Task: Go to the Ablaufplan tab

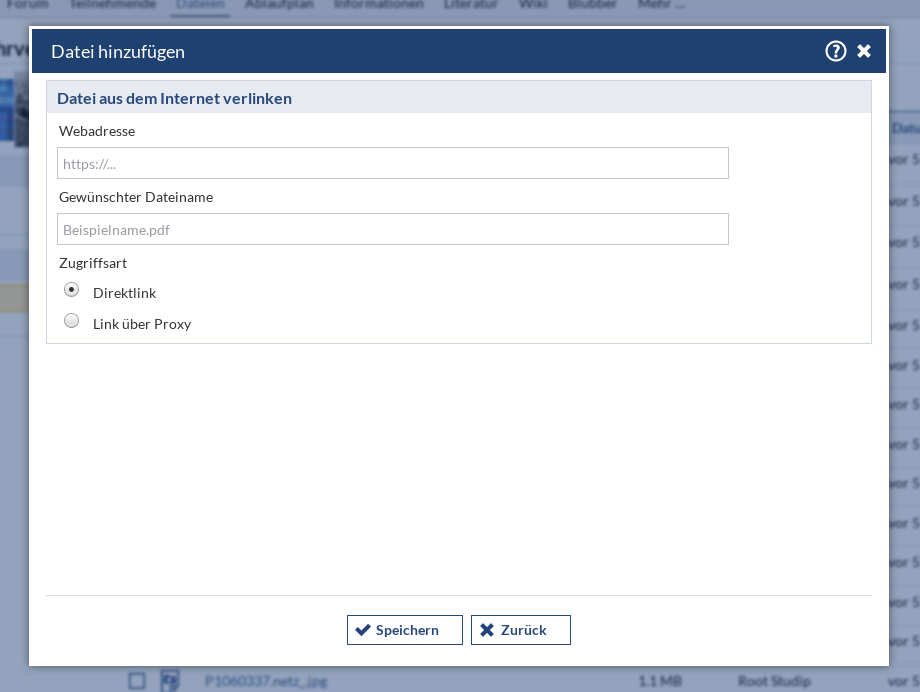Action: (280, 4)
